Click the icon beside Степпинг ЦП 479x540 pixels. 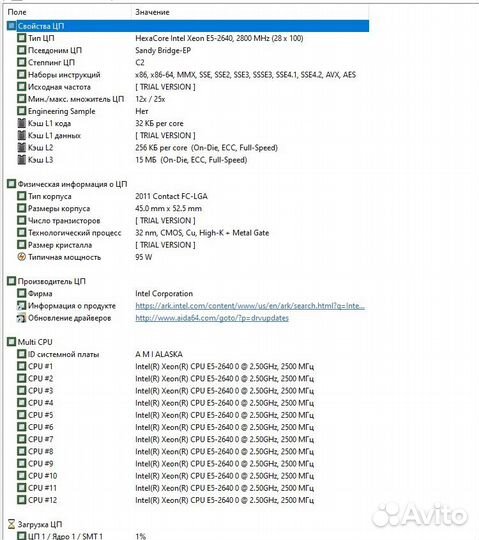click(x=22, y=62)
